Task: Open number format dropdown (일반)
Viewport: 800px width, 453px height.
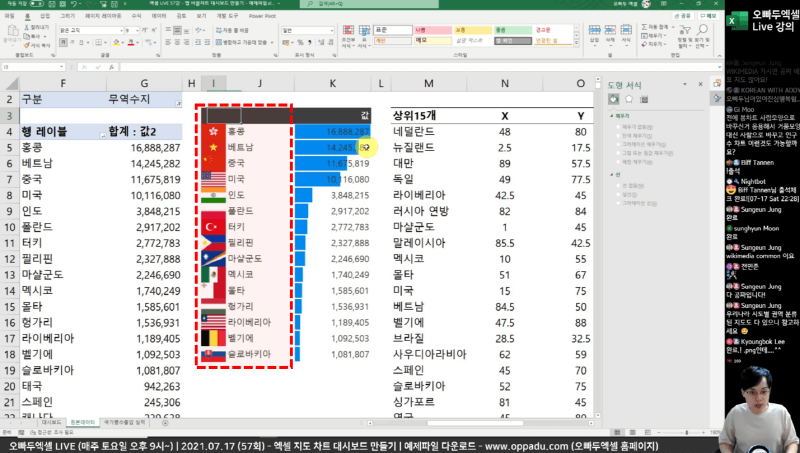Action: coord(332,31)
